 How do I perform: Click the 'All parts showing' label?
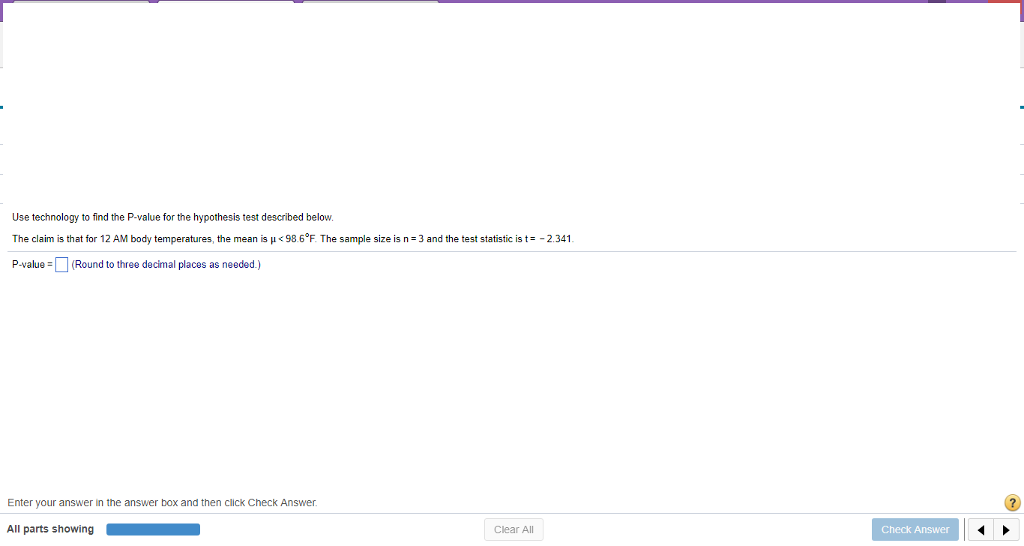click(x=50, y=529)
